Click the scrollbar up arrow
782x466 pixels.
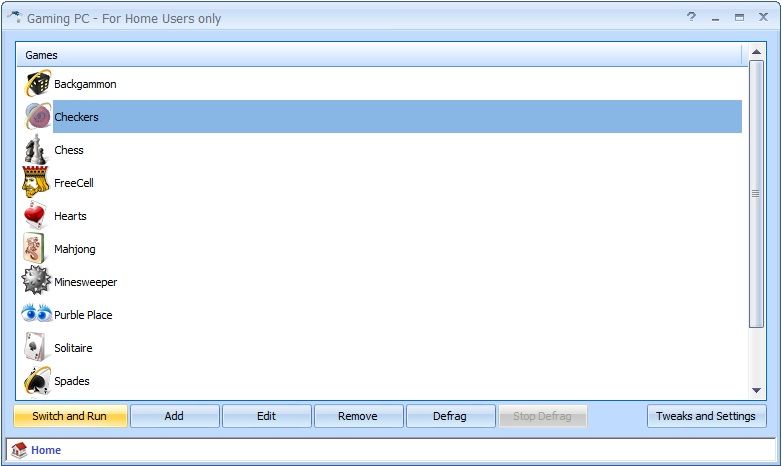click(x=756, y=52)
